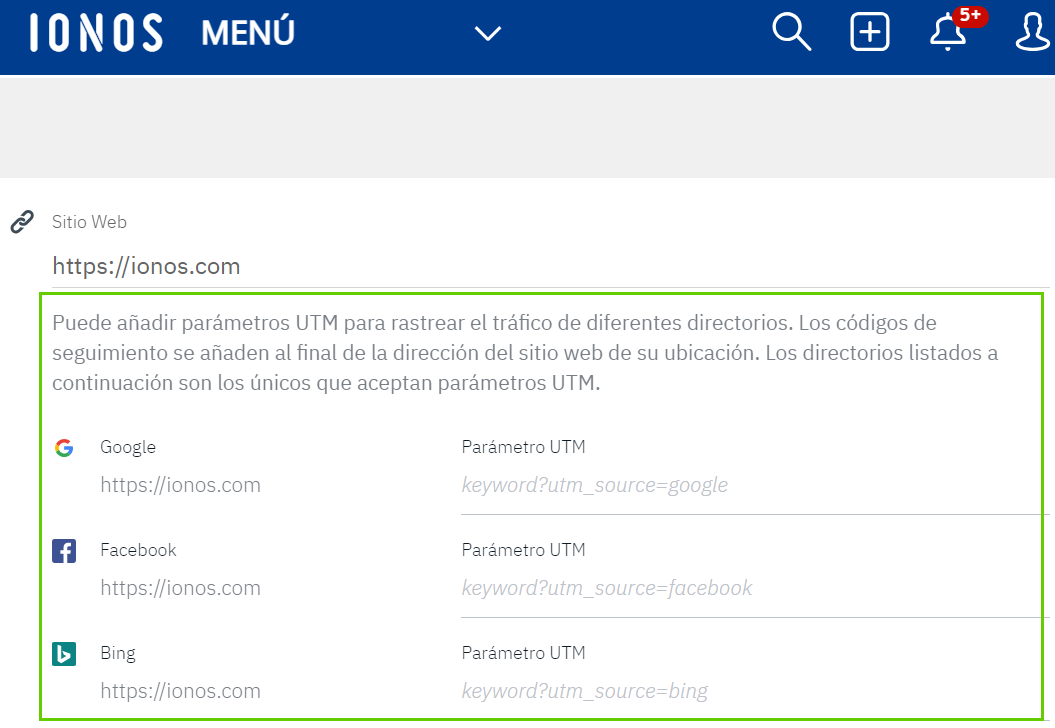Click Parámetro UTM label in Bing row
1055x728 pixels.
(x=523, y=653)
